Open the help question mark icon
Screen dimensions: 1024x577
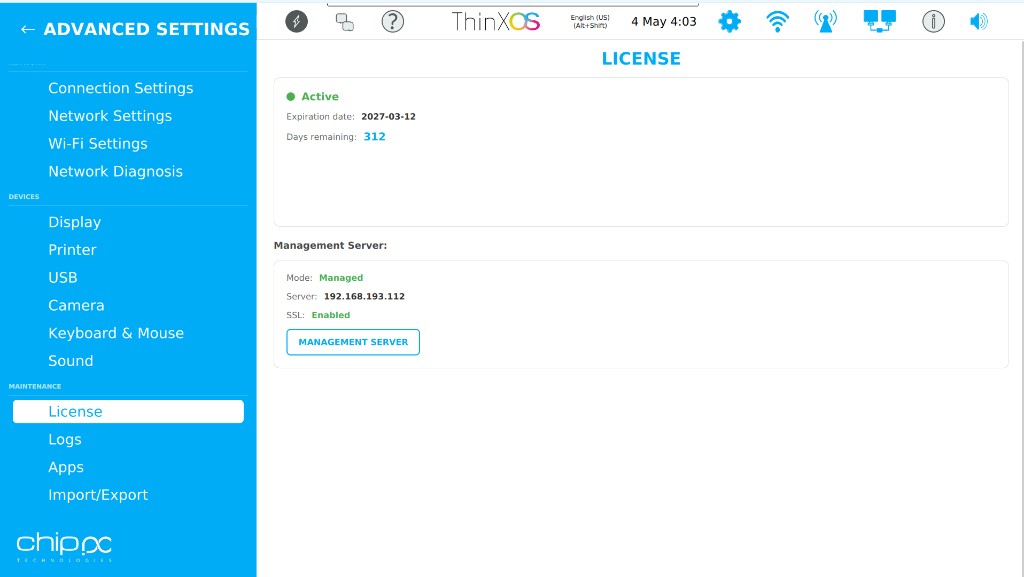tap(392, 22)
